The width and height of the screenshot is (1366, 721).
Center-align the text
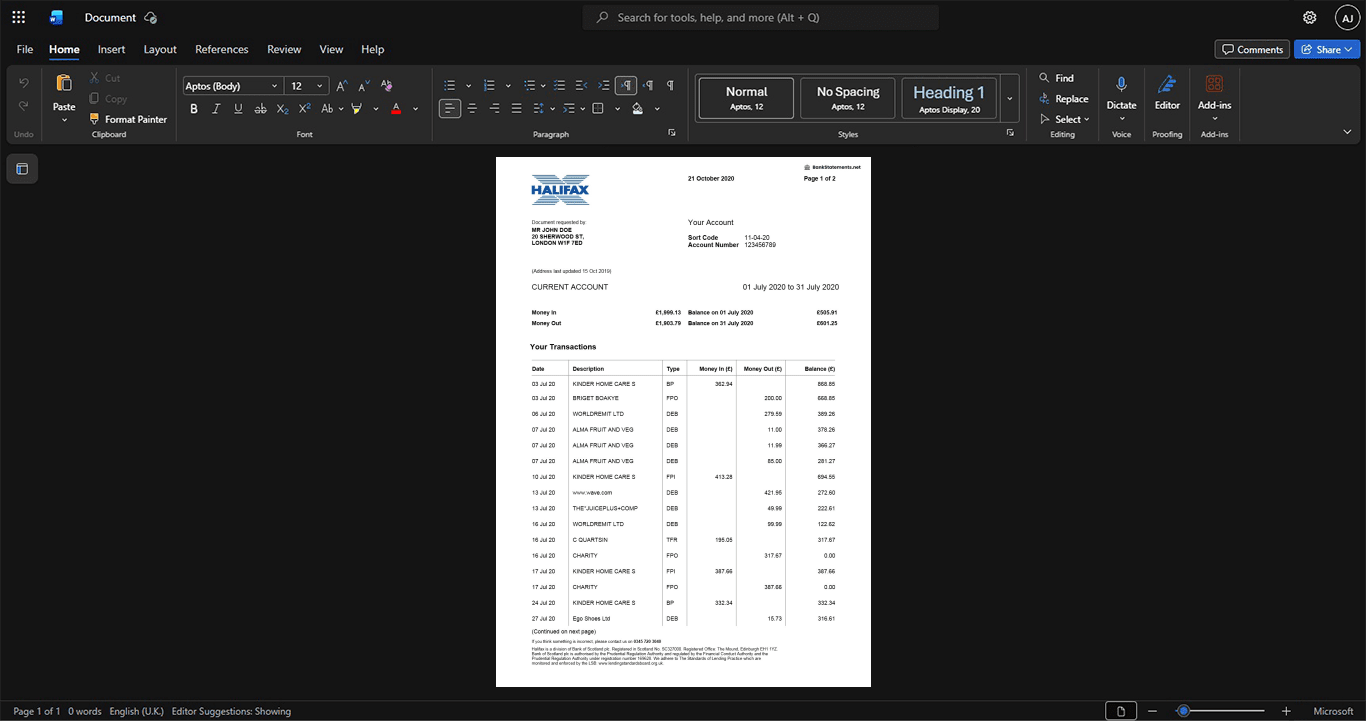(472, 108)
